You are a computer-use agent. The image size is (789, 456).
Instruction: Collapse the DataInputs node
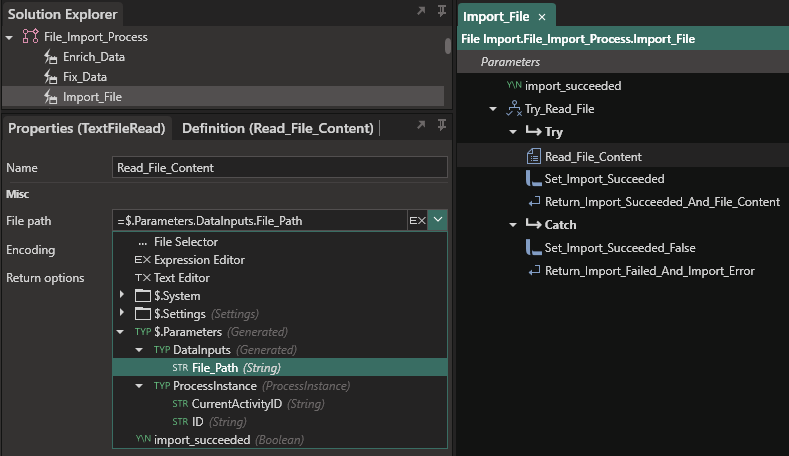pos(139,350)
